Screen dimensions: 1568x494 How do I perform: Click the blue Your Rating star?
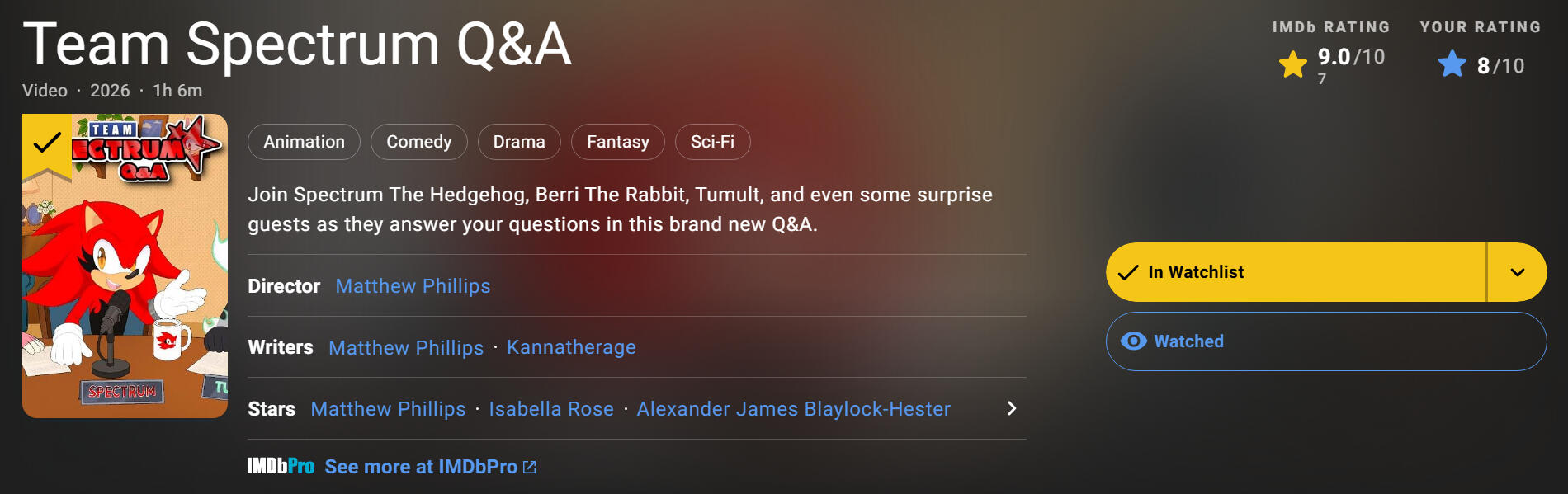point(1452,64)
